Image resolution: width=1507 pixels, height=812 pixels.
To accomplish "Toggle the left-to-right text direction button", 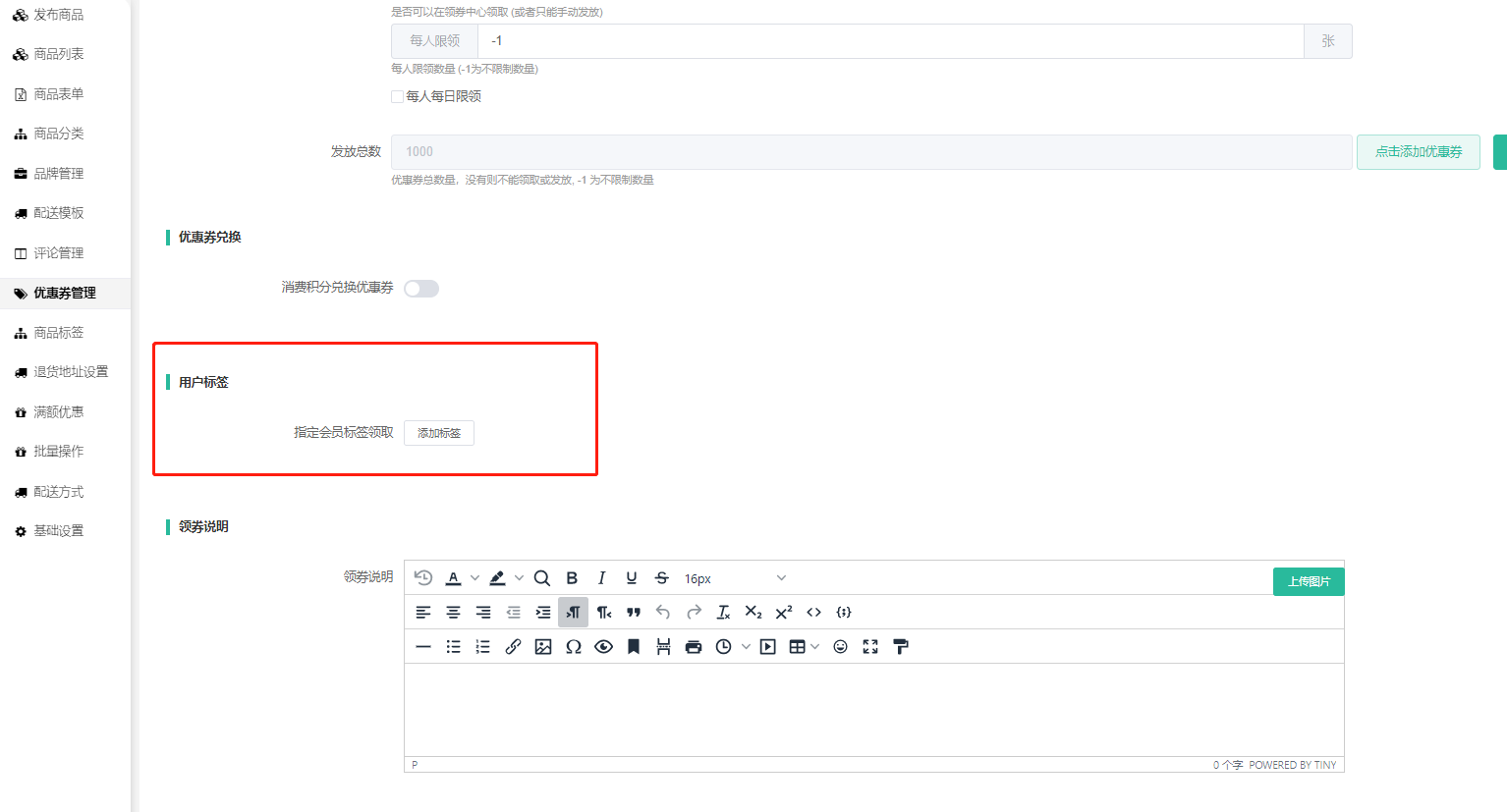I will (573, 613).
